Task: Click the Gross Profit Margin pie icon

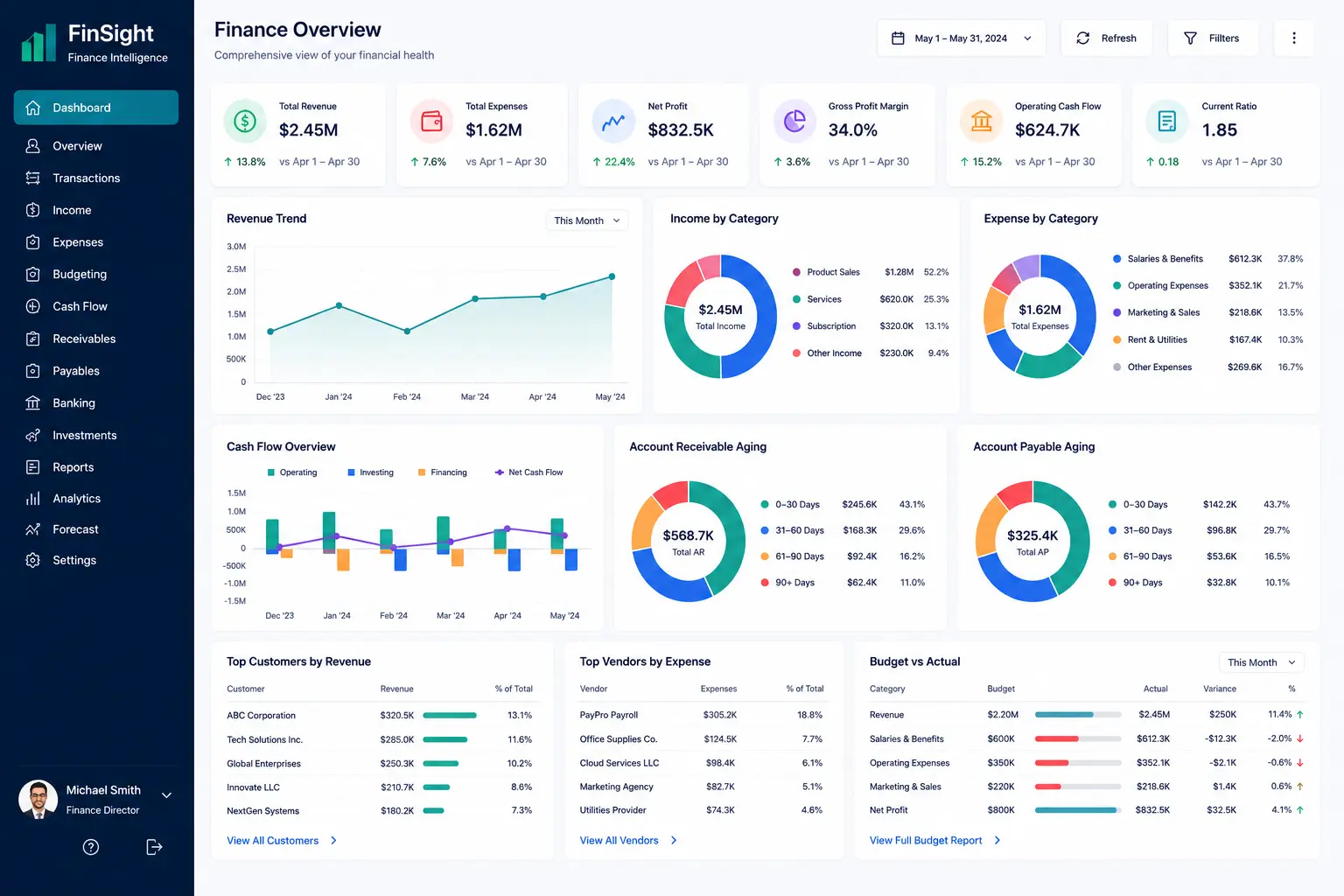Action: pos(794,121)
